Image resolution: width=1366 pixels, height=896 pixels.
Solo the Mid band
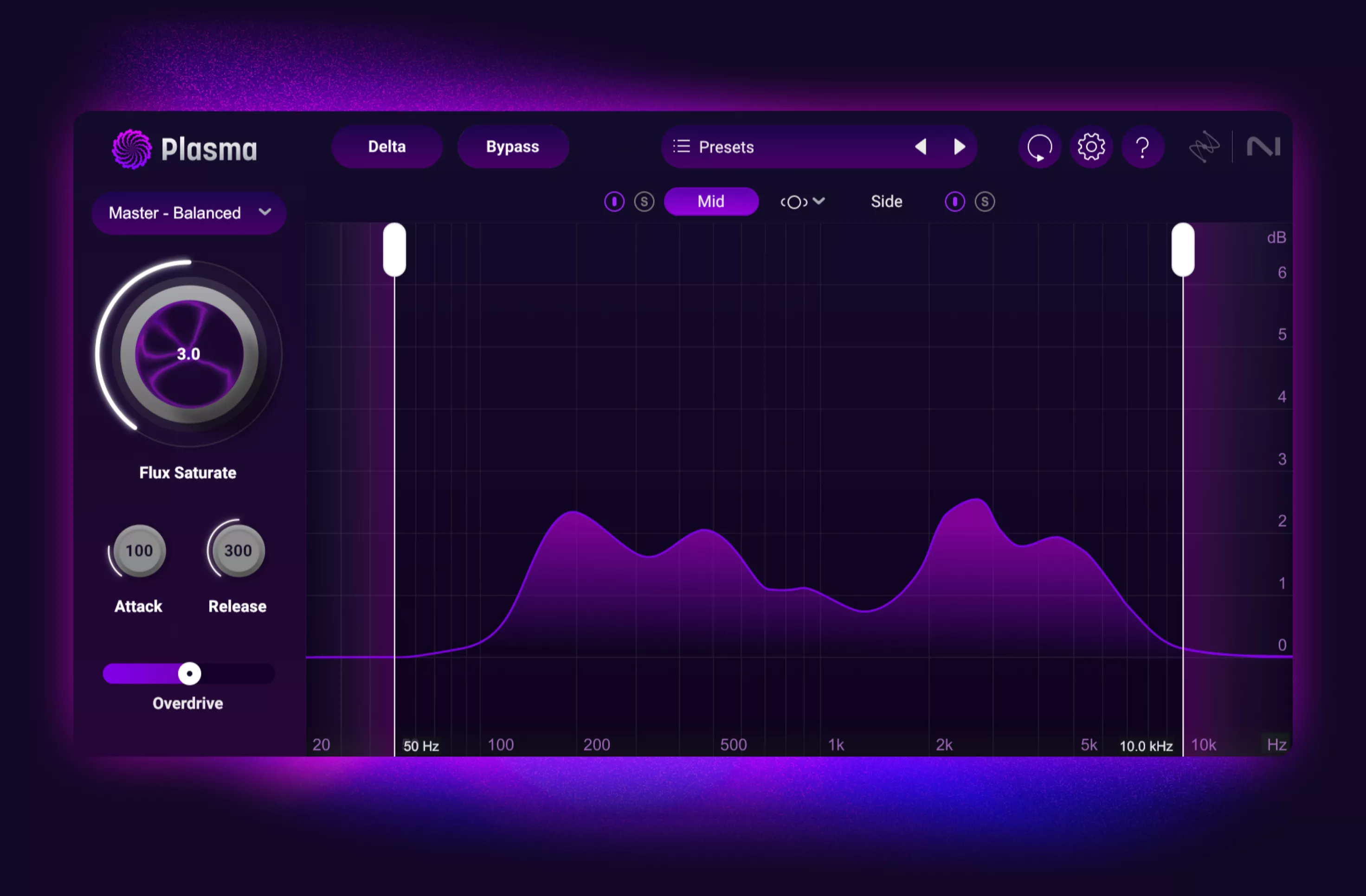[644, 201]
